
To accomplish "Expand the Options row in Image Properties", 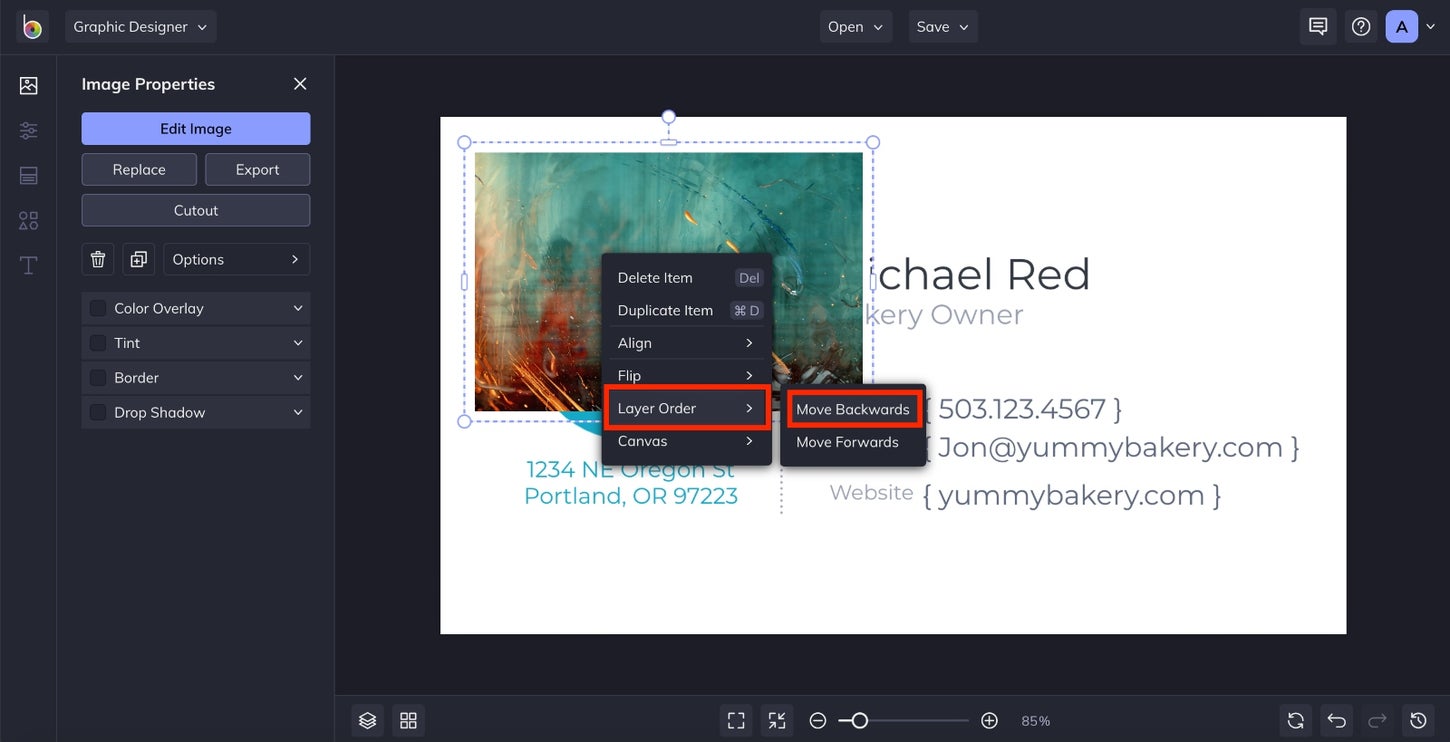I will coord(236,258).
